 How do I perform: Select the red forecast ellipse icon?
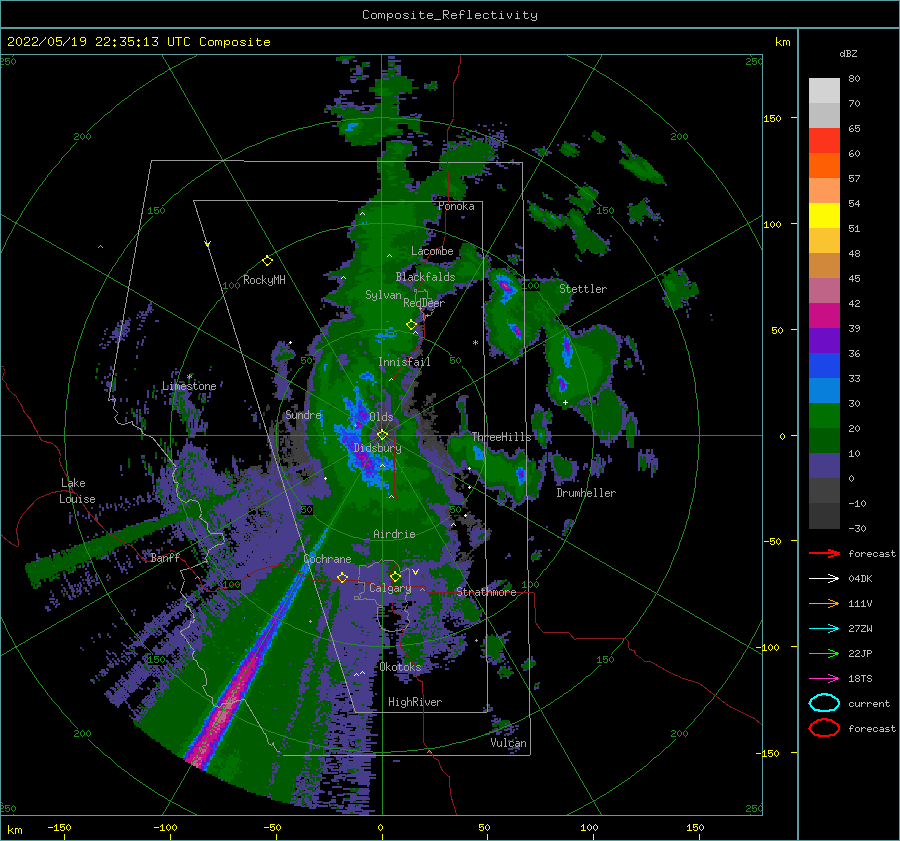(x=824, y=728)
